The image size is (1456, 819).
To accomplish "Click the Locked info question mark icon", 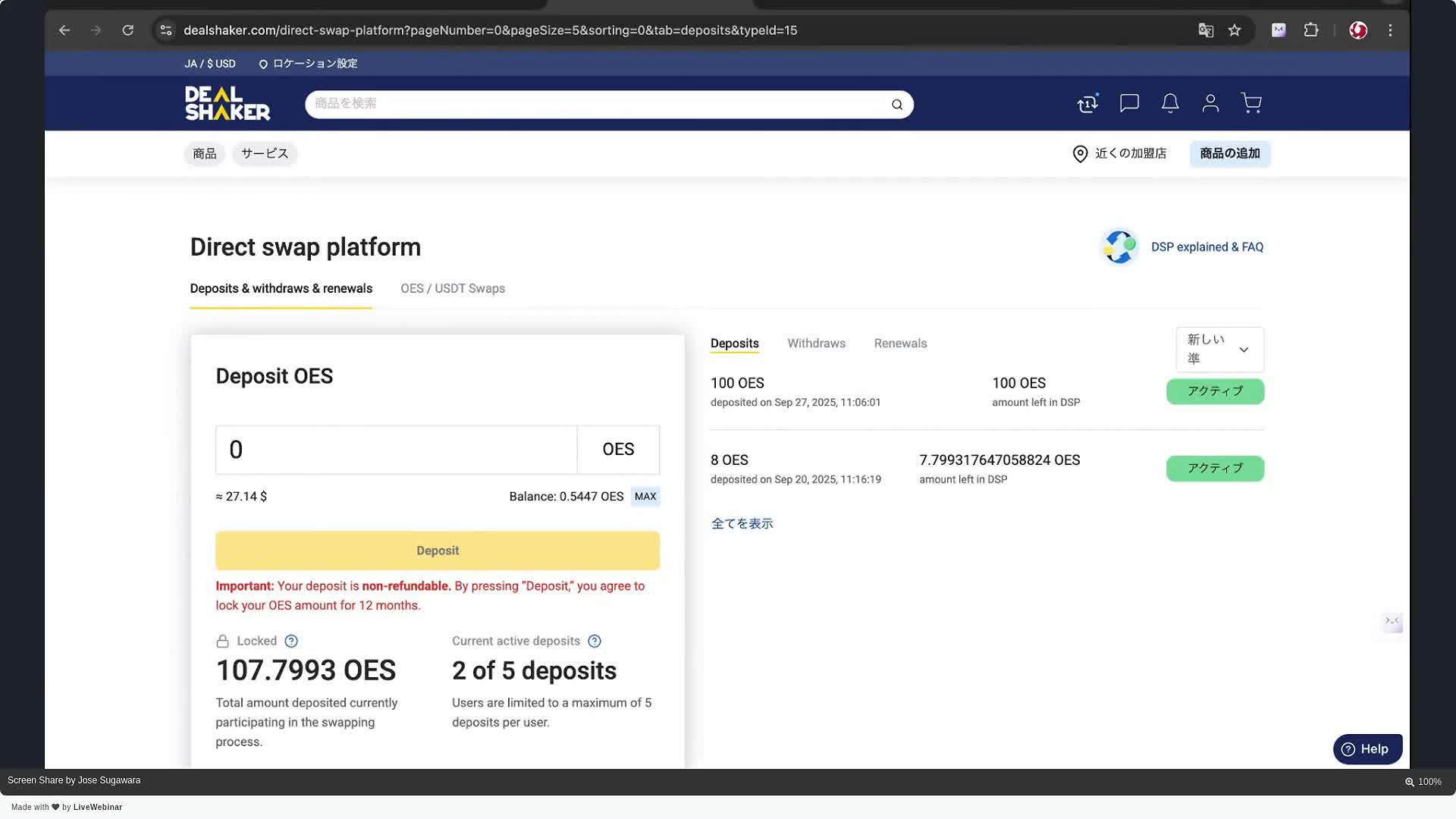I will [291, 642].
